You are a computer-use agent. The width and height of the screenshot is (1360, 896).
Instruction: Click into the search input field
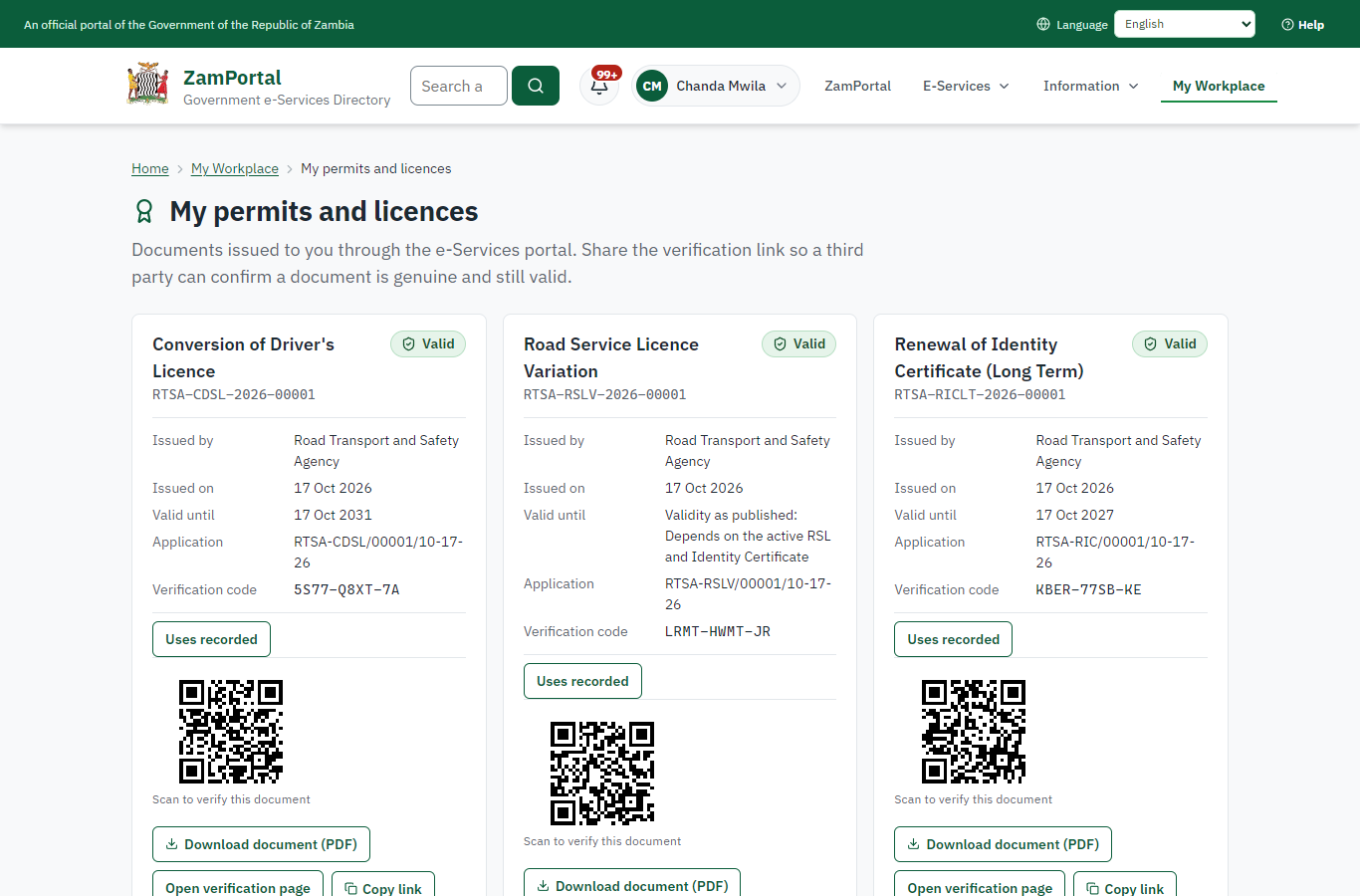pos(459,86)
